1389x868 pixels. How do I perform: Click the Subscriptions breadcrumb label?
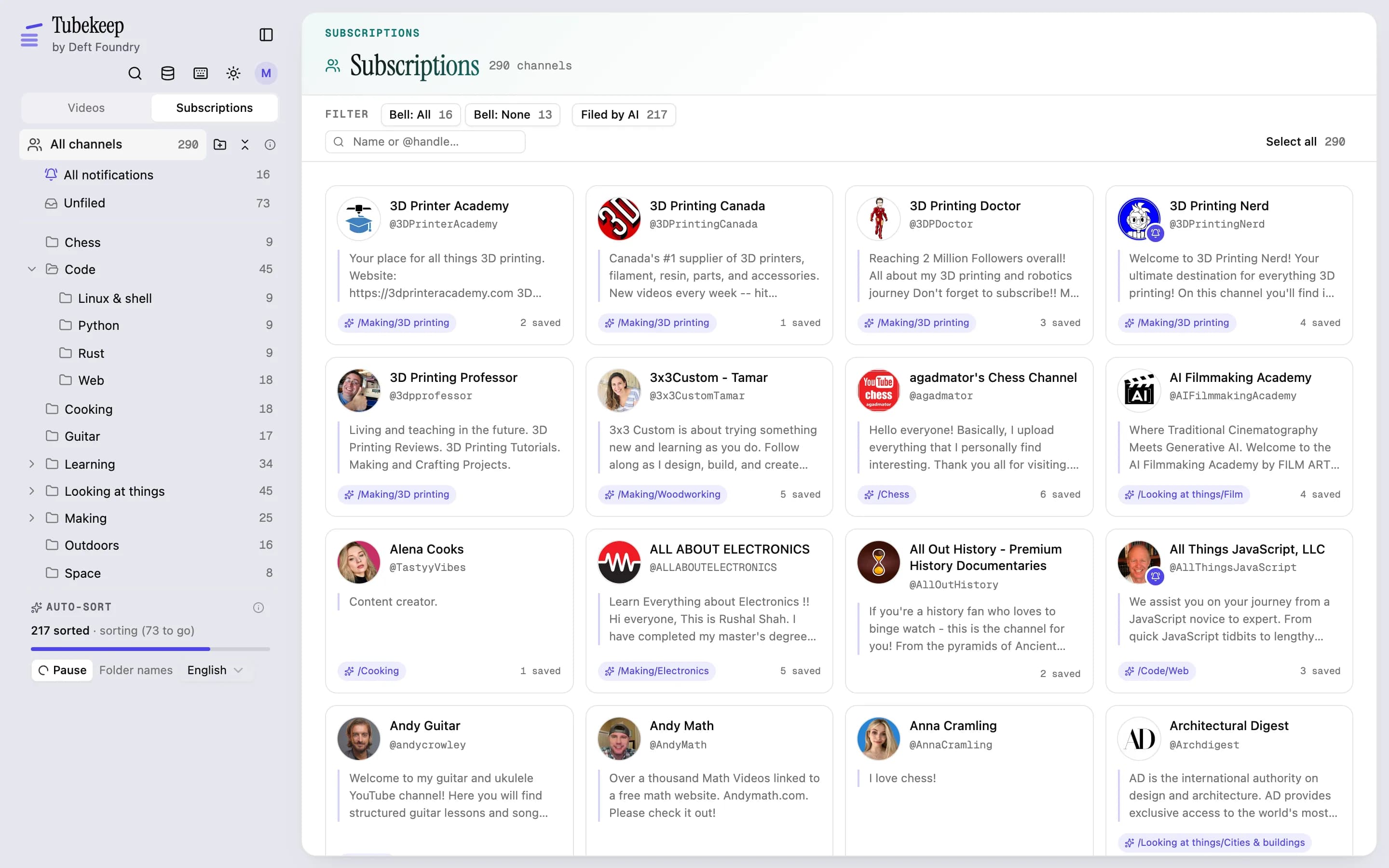[372, 33]
